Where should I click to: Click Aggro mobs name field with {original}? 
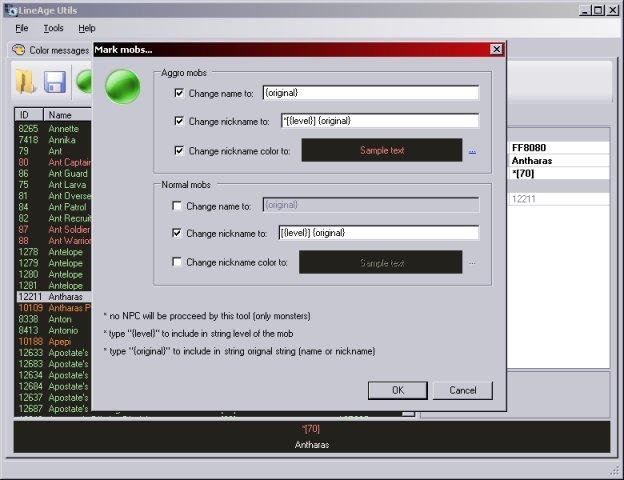tap(371, 93)
